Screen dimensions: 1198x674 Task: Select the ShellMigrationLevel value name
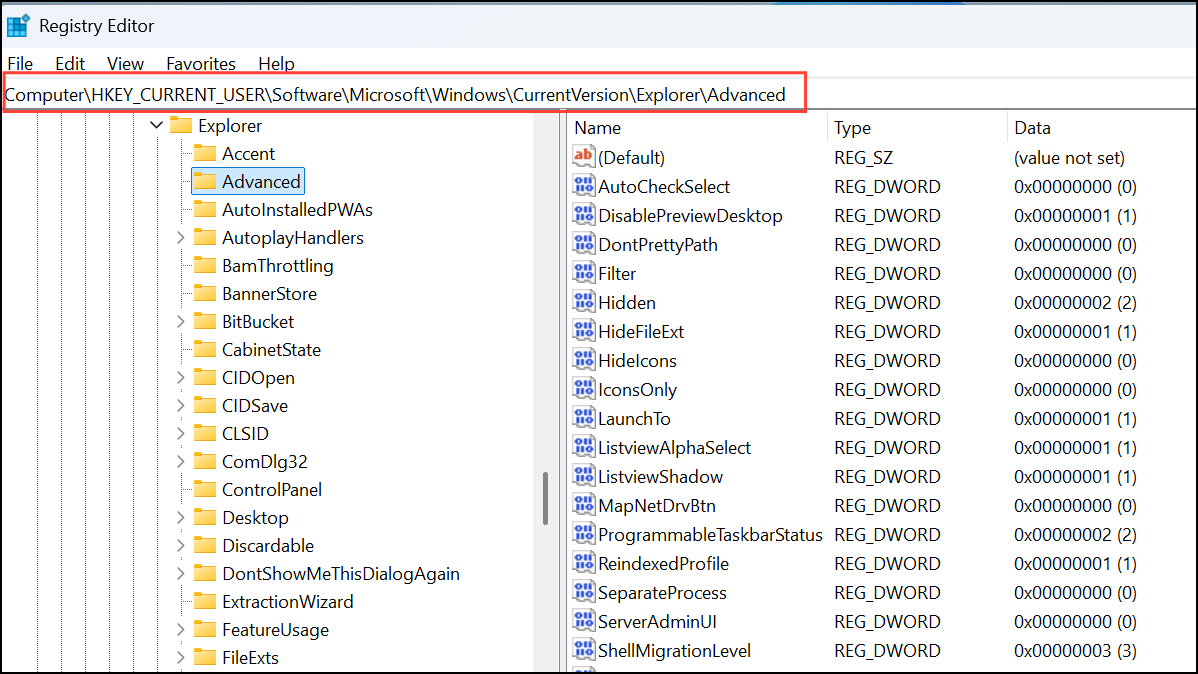[675, 650]
